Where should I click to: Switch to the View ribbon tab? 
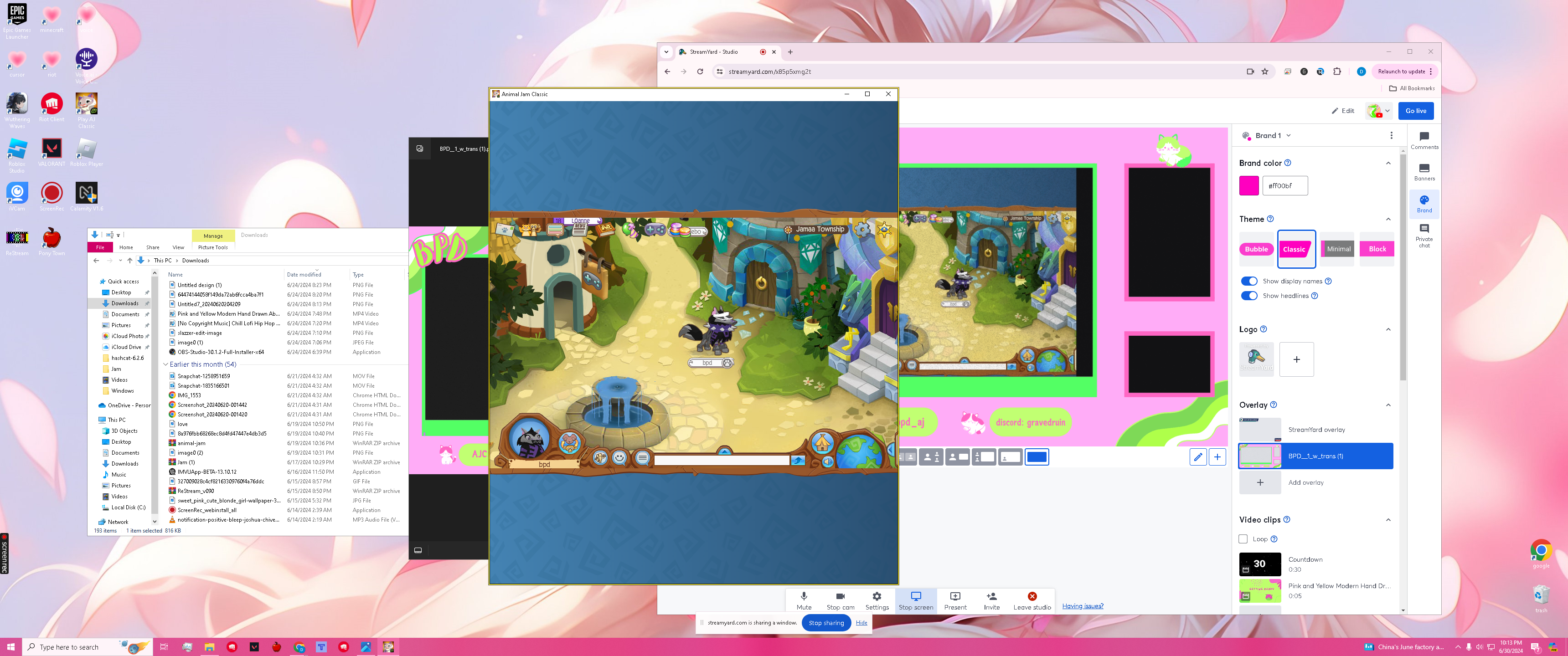[178, 248]
